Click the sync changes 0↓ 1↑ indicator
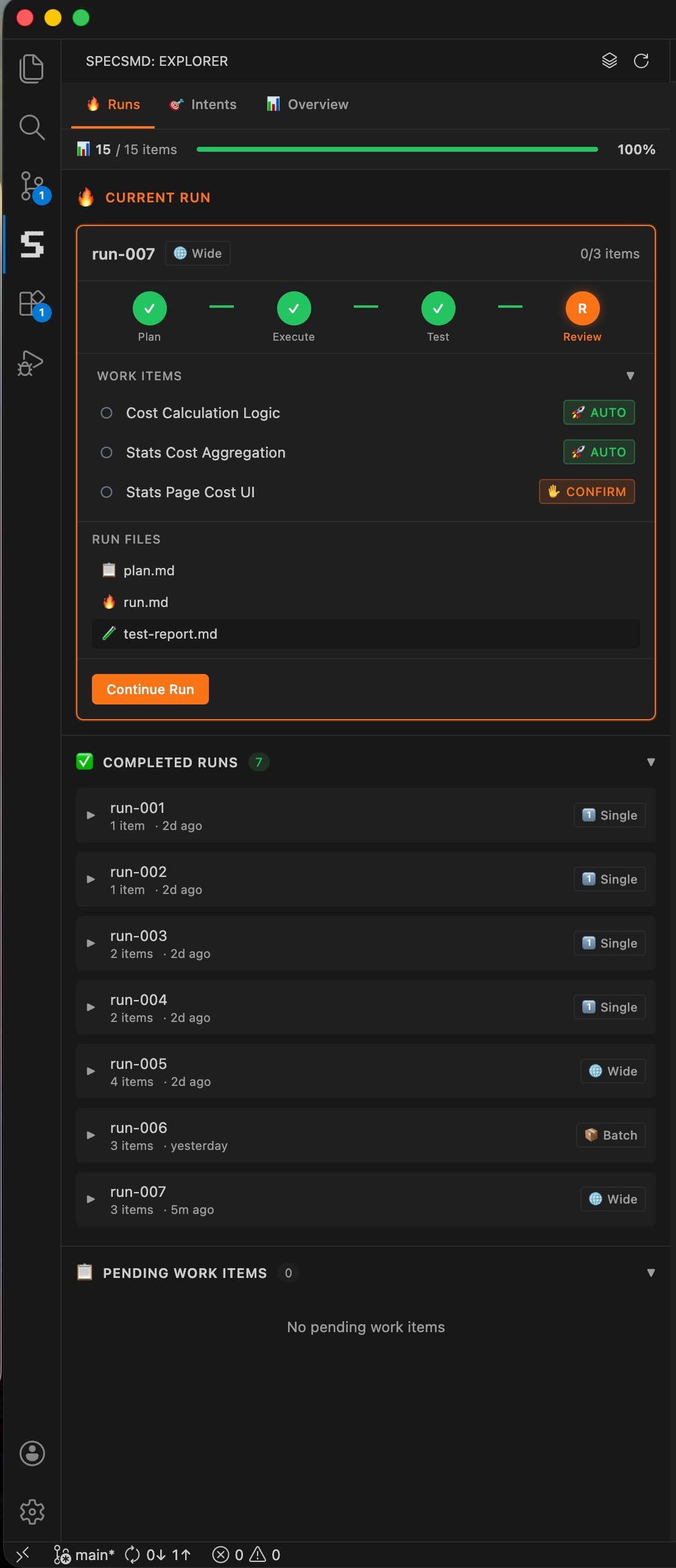The height and width of the screenshot is (1568, 676). tap(158, 1555)
